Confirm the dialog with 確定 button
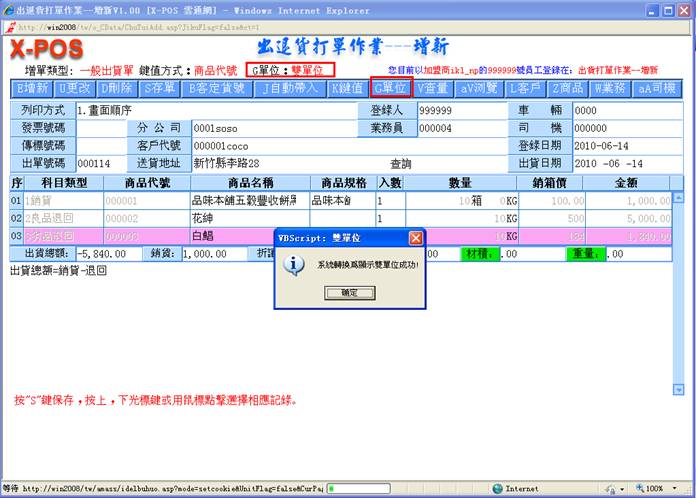 tap(350, 293)
